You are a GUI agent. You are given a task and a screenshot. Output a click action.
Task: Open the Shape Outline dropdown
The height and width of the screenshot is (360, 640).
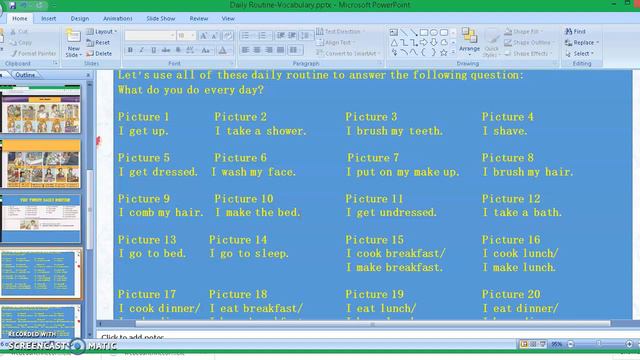coord(528,42)
